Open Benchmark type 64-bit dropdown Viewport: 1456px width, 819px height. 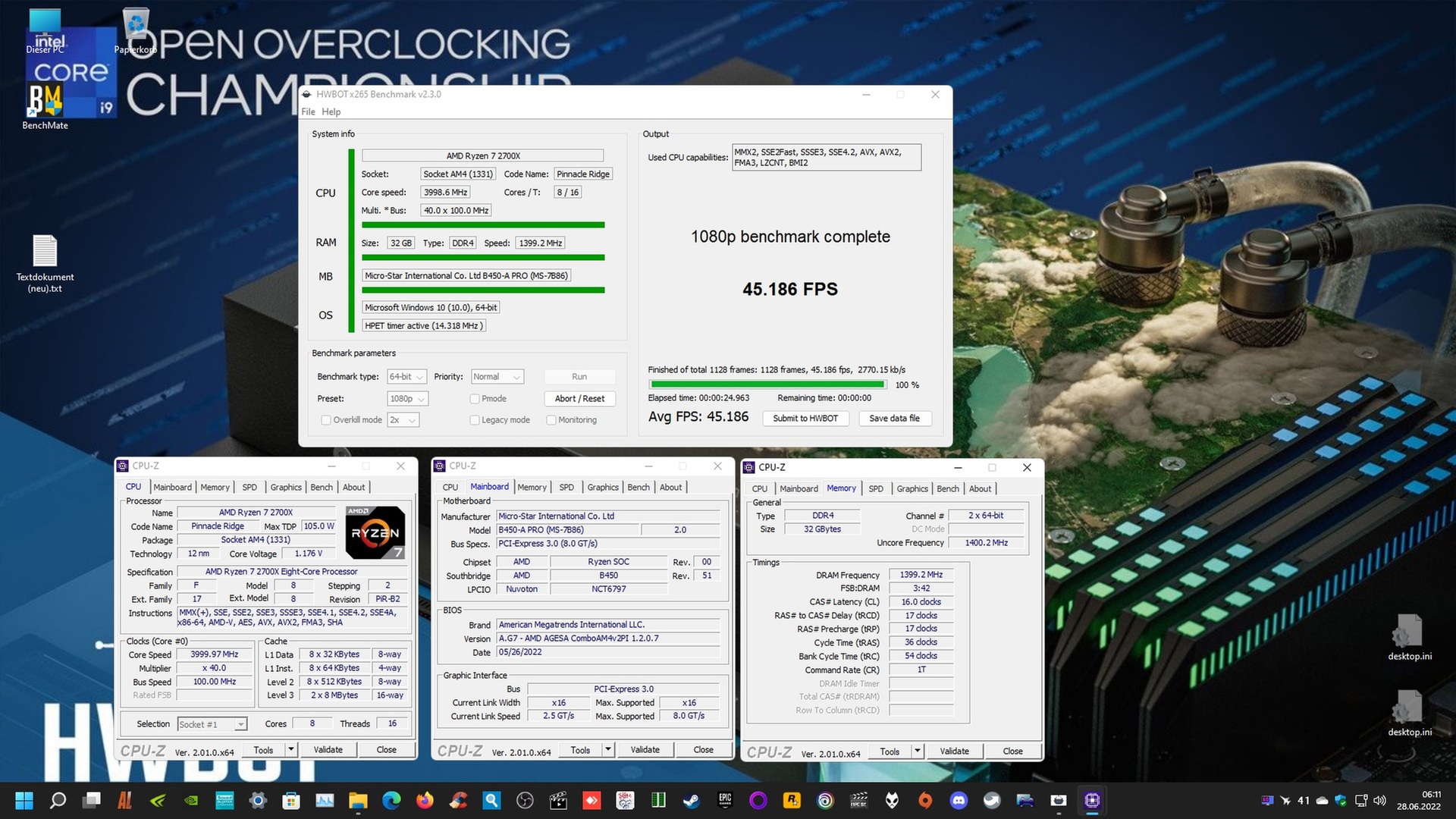click(407, 377)
